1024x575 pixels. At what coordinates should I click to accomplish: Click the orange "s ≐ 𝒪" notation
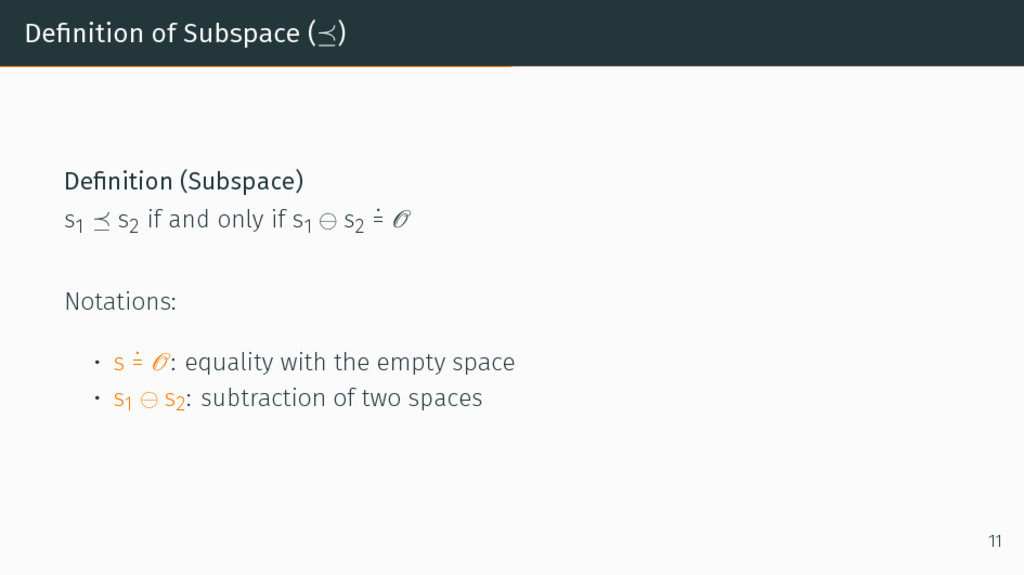click(142, 362)
